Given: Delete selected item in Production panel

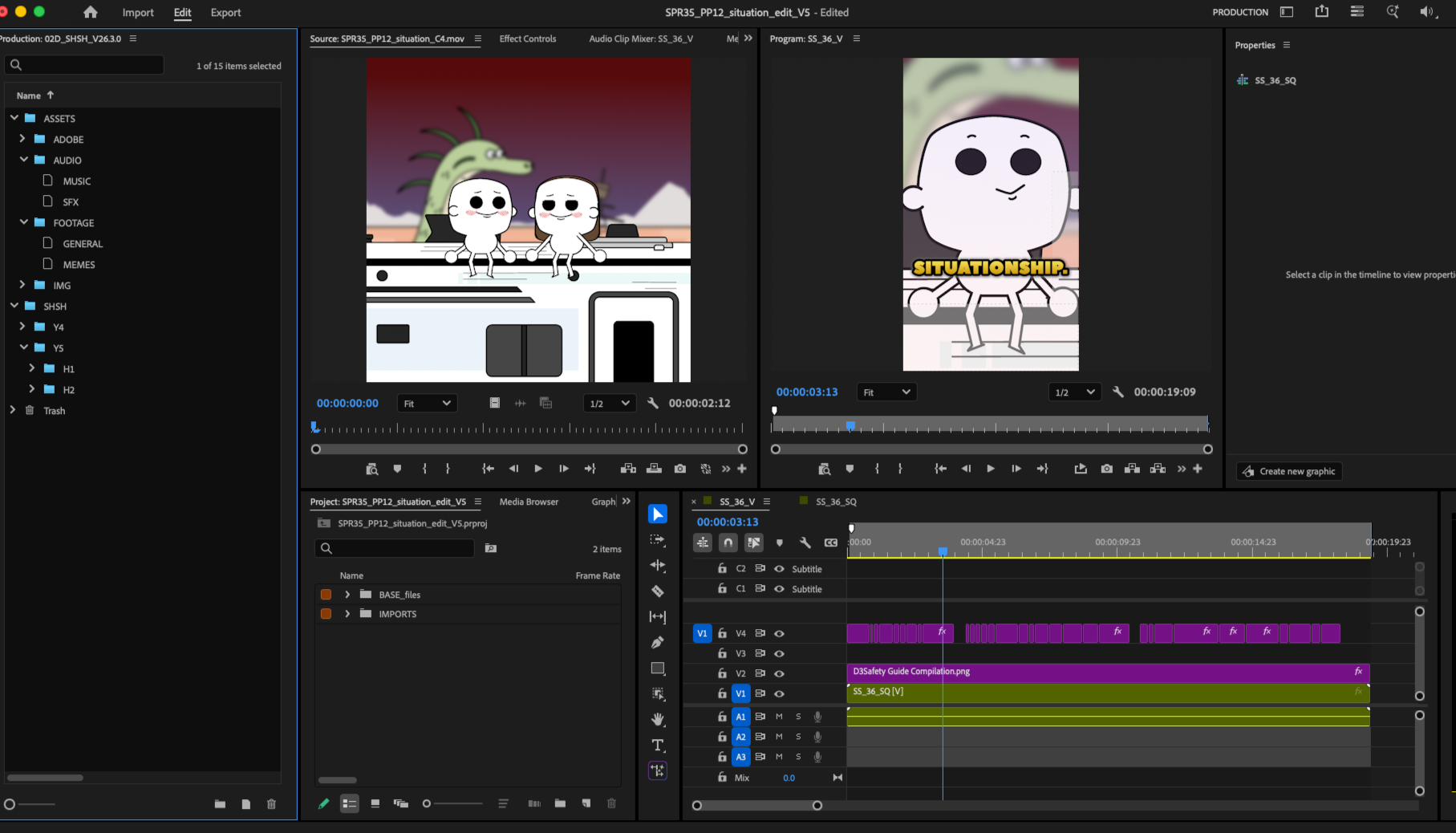Looking at the screenshot, I should (271, 804).
